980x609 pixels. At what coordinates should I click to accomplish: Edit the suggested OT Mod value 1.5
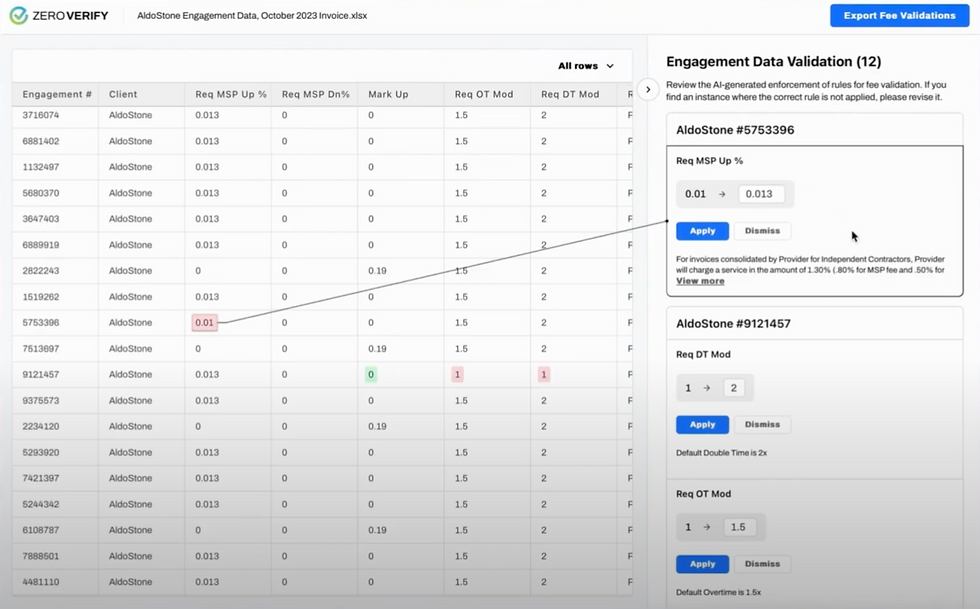tap(739, 527)
